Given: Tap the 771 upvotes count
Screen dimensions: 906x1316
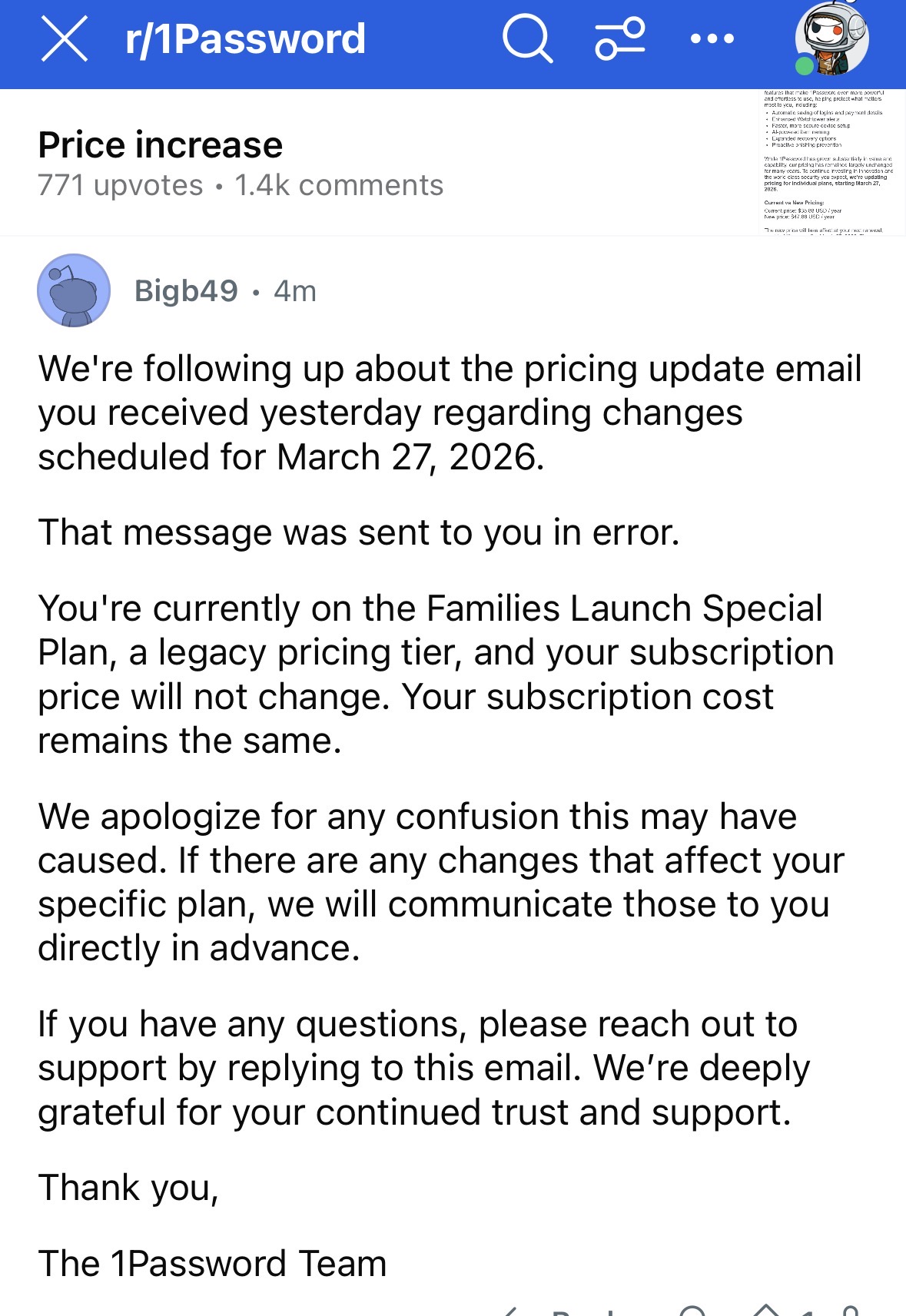Looking at the screenshot, I should point(121,185).
